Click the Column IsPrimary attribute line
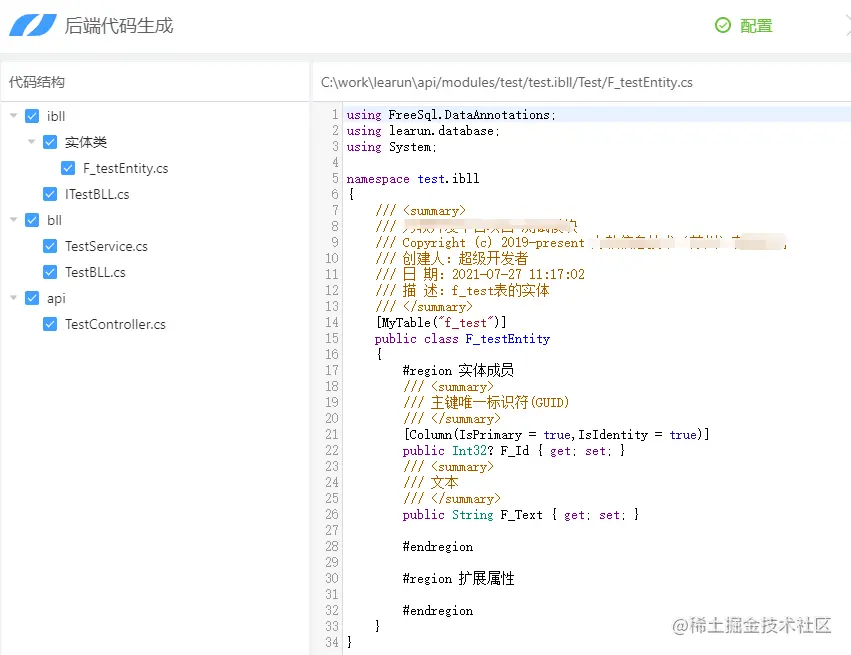The image size is (851, 655). (x=556, y=435)
